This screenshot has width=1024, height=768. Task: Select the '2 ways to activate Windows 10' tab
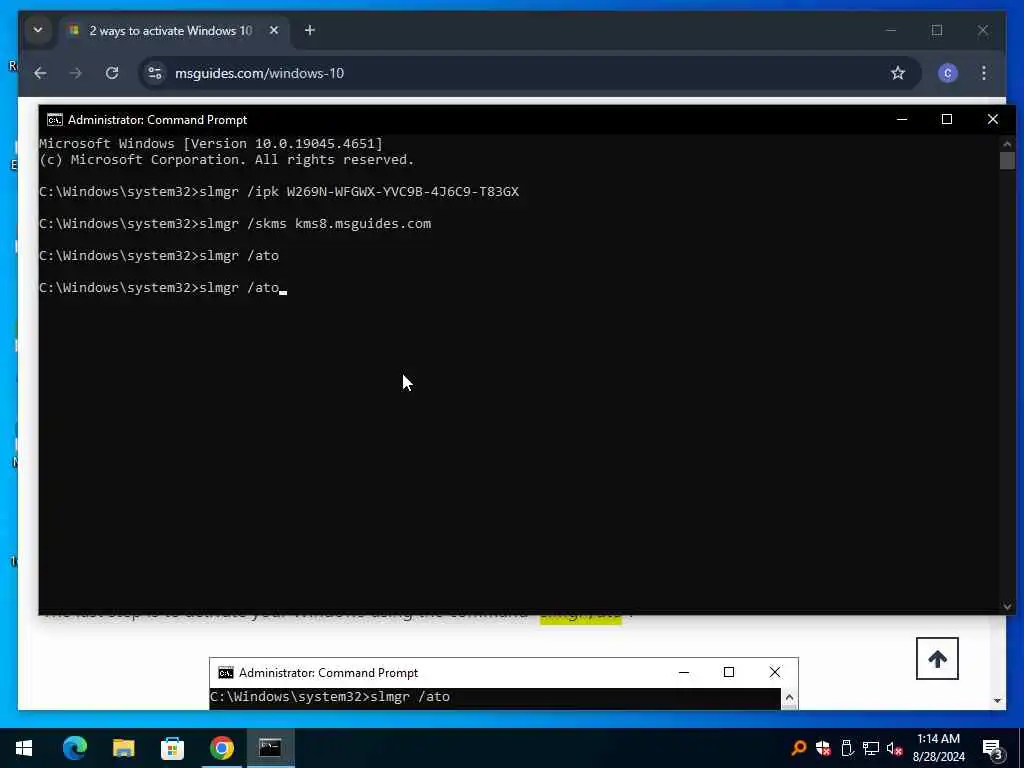(170, 31)
